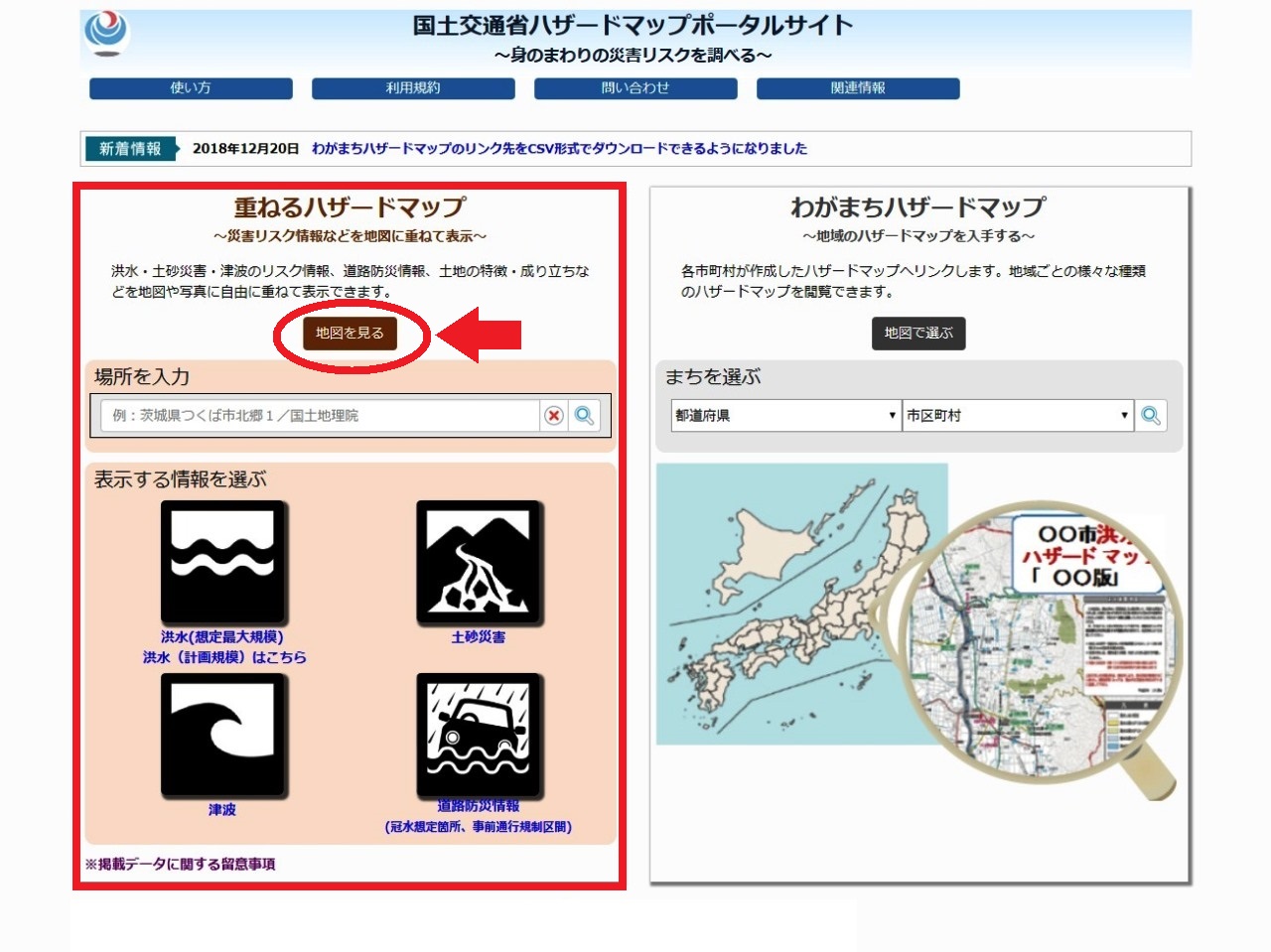The width and height of the screenshot is (1271, 952).
Task: Click the site logo icon
Action: pos(106,32)
